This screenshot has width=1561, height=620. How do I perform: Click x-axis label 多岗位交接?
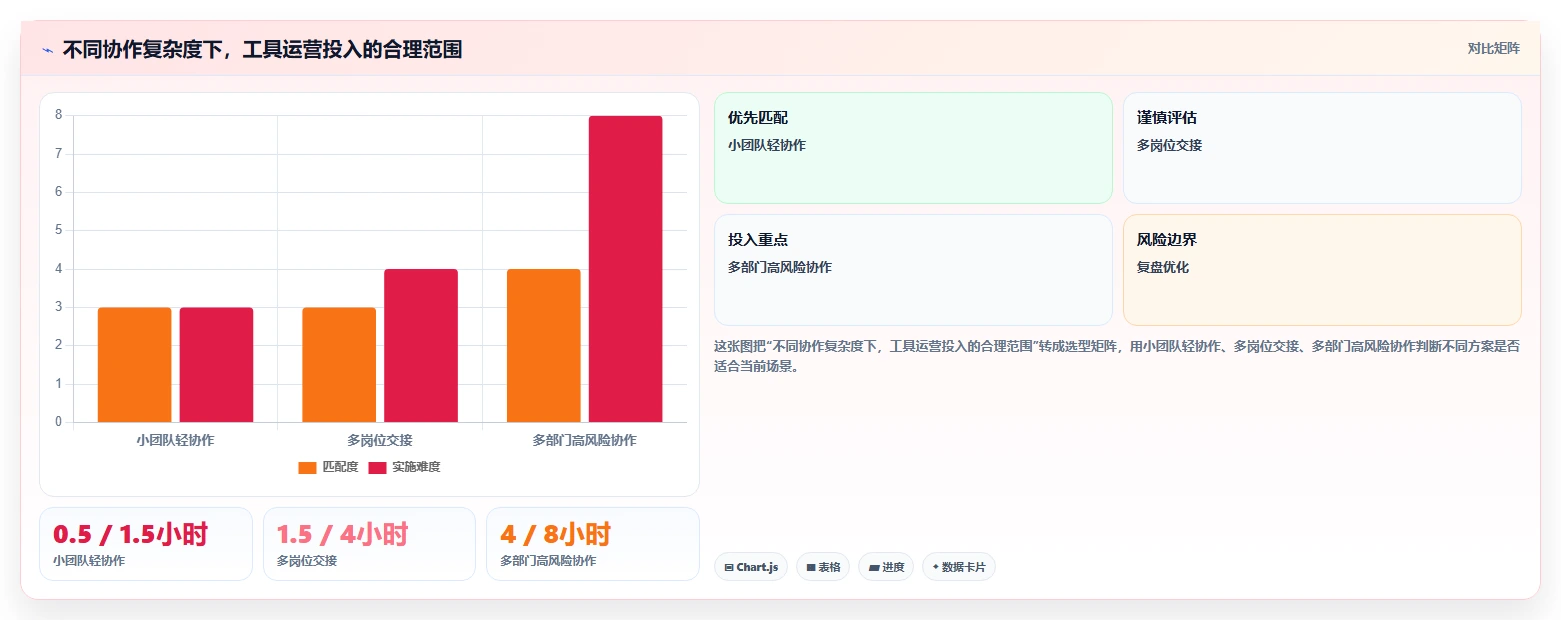[380, 440]
